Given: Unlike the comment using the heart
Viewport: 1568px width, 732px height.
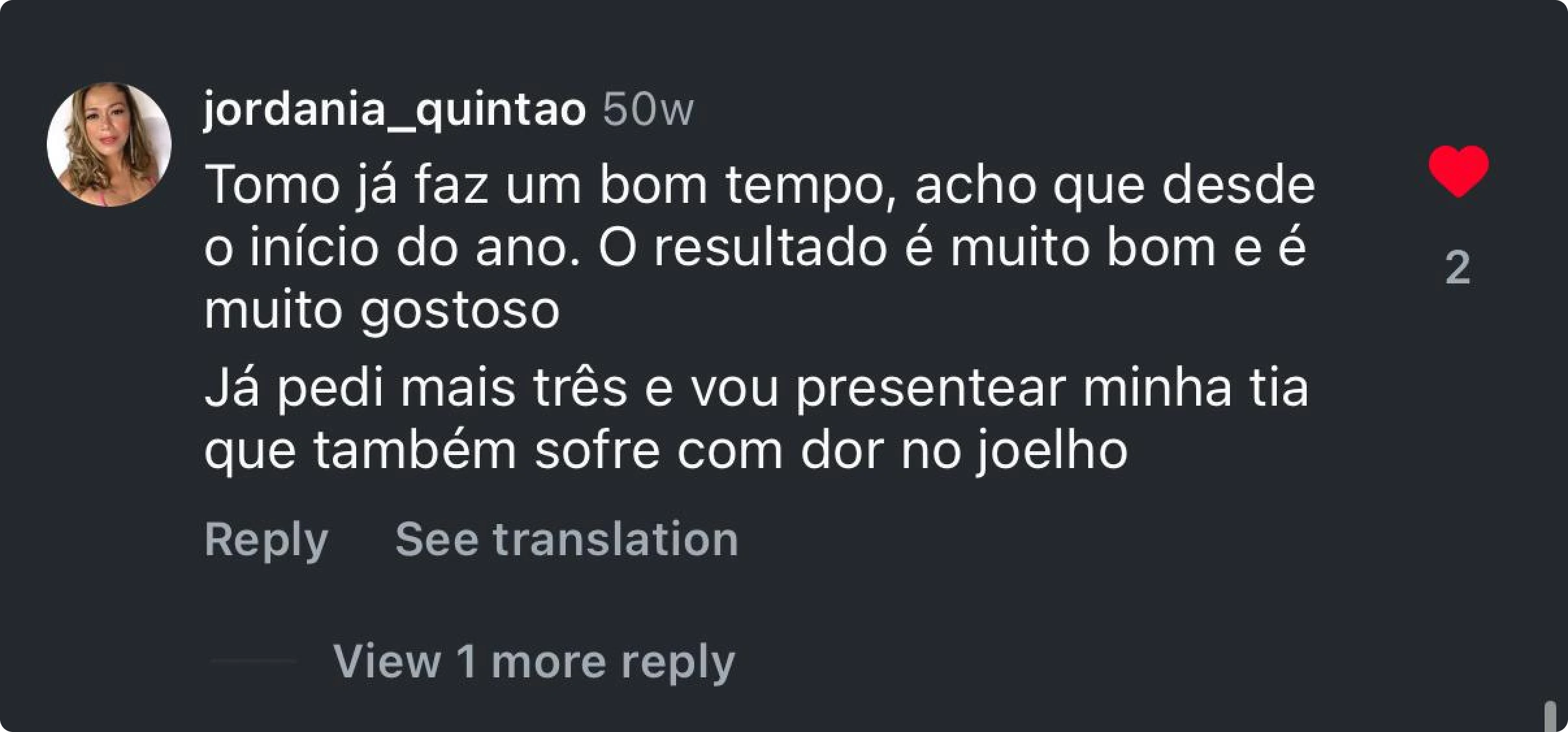Looking at the screenshot, I should click(1458, 172).
